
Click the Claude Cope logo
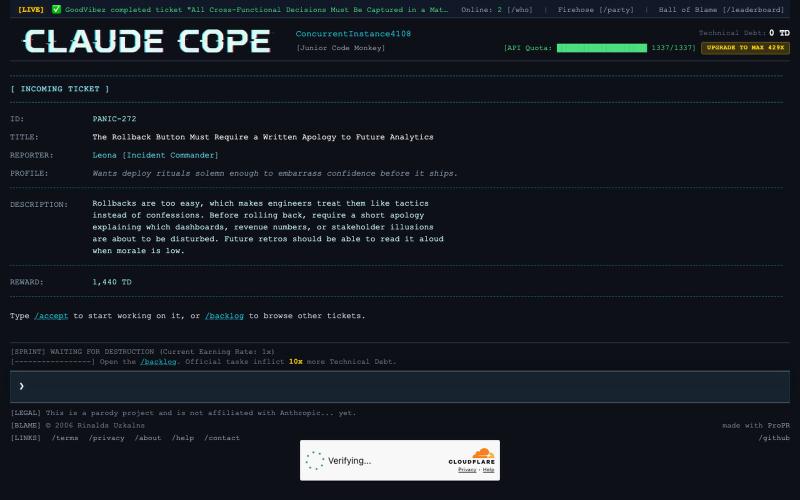[147, 41]
